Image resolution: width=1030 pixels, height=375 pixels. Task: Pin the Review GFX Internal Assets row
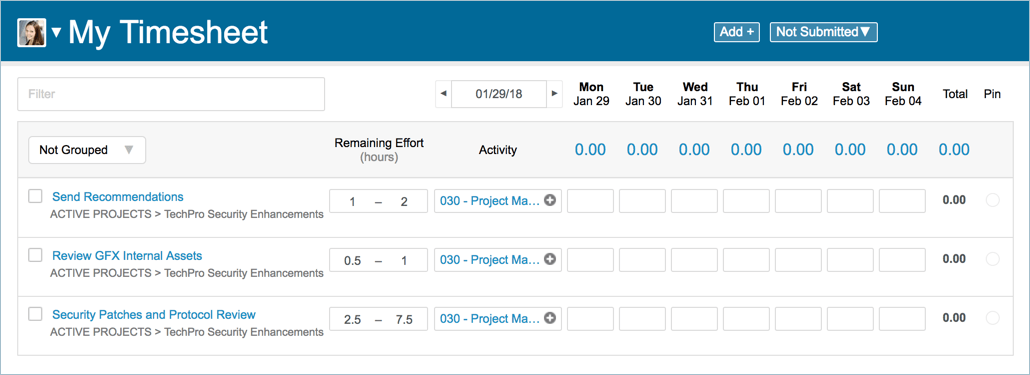point(993,259)
